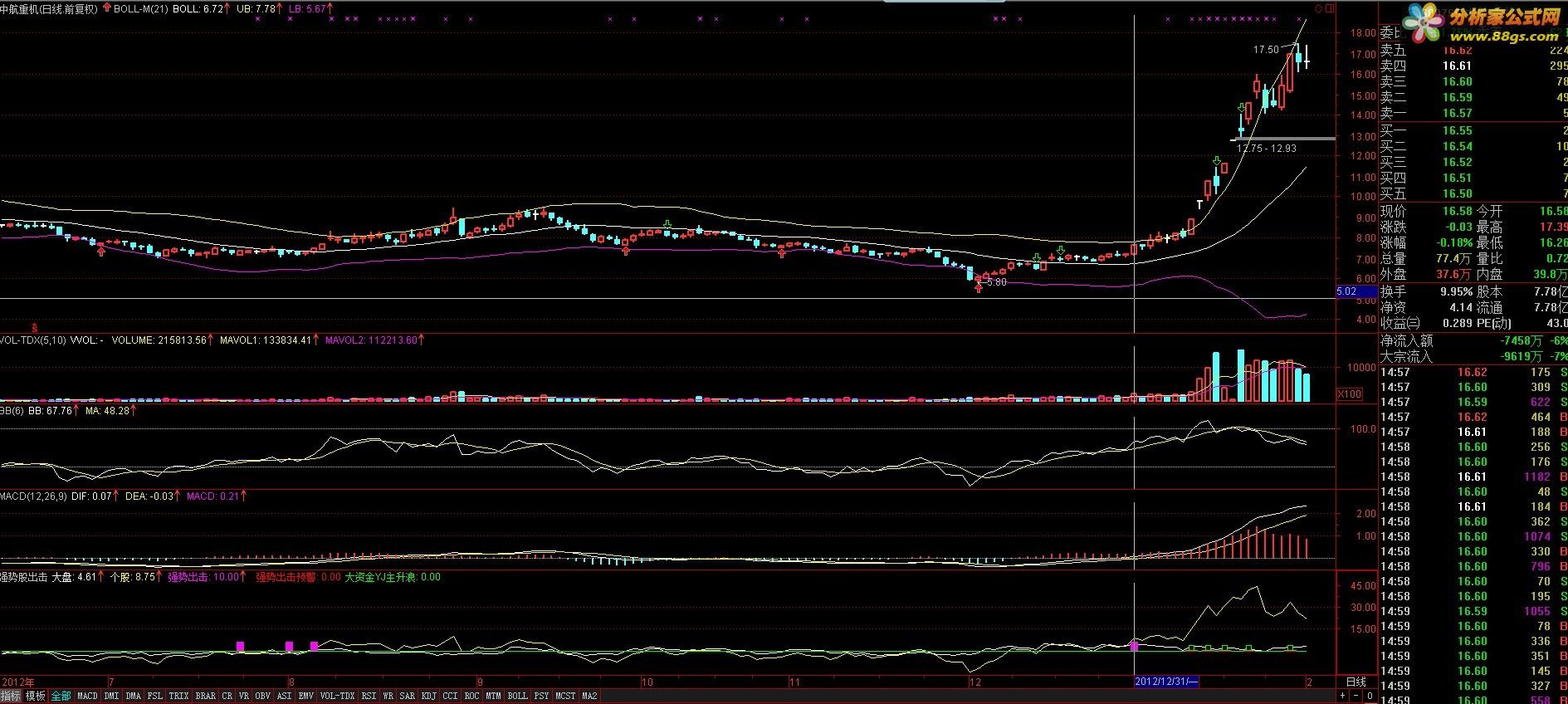Click the trade row with volume 1074
The height and width of the screenshot is (704, 1568).
click(1473, 536)
